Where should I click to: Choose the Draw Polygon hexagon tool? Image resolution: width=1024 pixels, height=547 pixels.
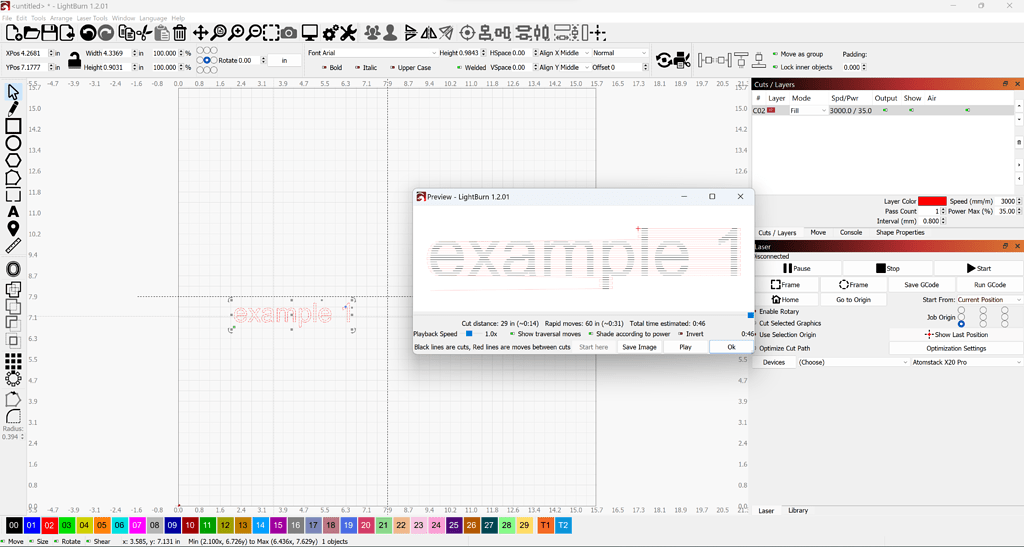pos(13,160)
